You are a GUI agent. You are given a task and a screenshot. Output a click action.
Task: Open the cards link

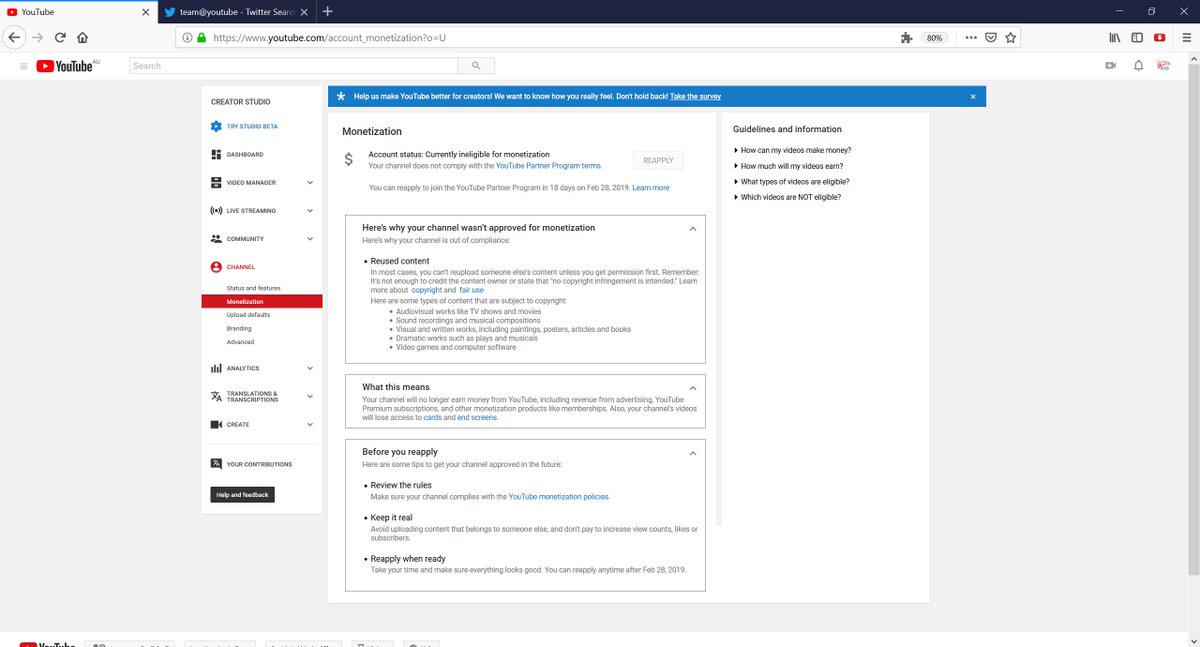pos(432,417)
